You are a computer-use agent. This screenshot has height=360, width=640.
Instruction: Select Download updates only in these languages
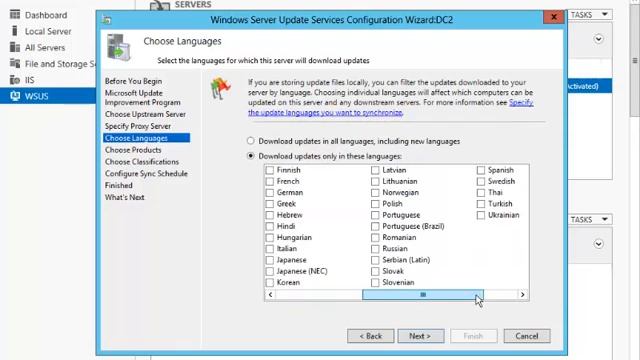(x=251, y=156)
